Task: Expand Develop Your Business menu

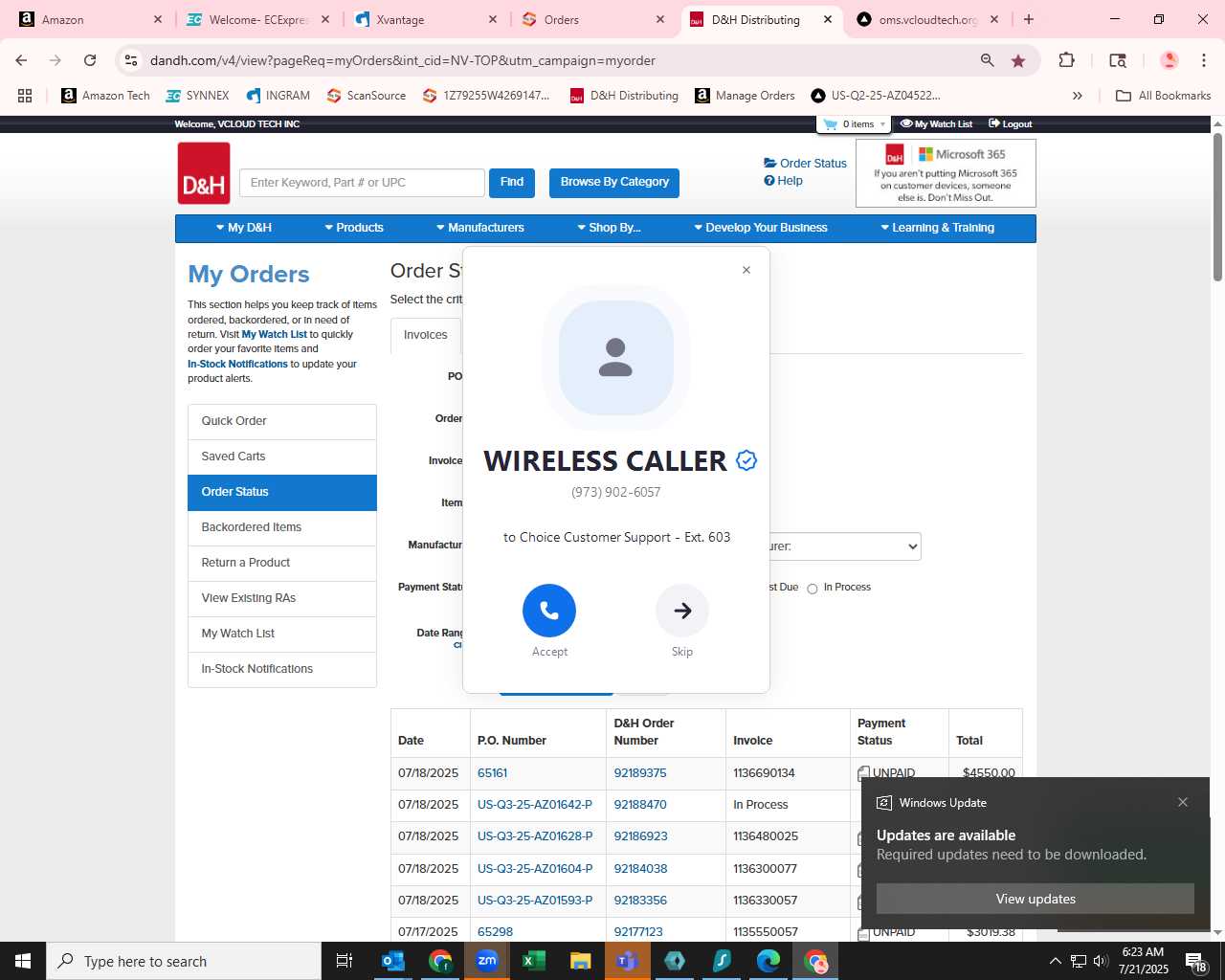Action: click(x=761, y=228)
